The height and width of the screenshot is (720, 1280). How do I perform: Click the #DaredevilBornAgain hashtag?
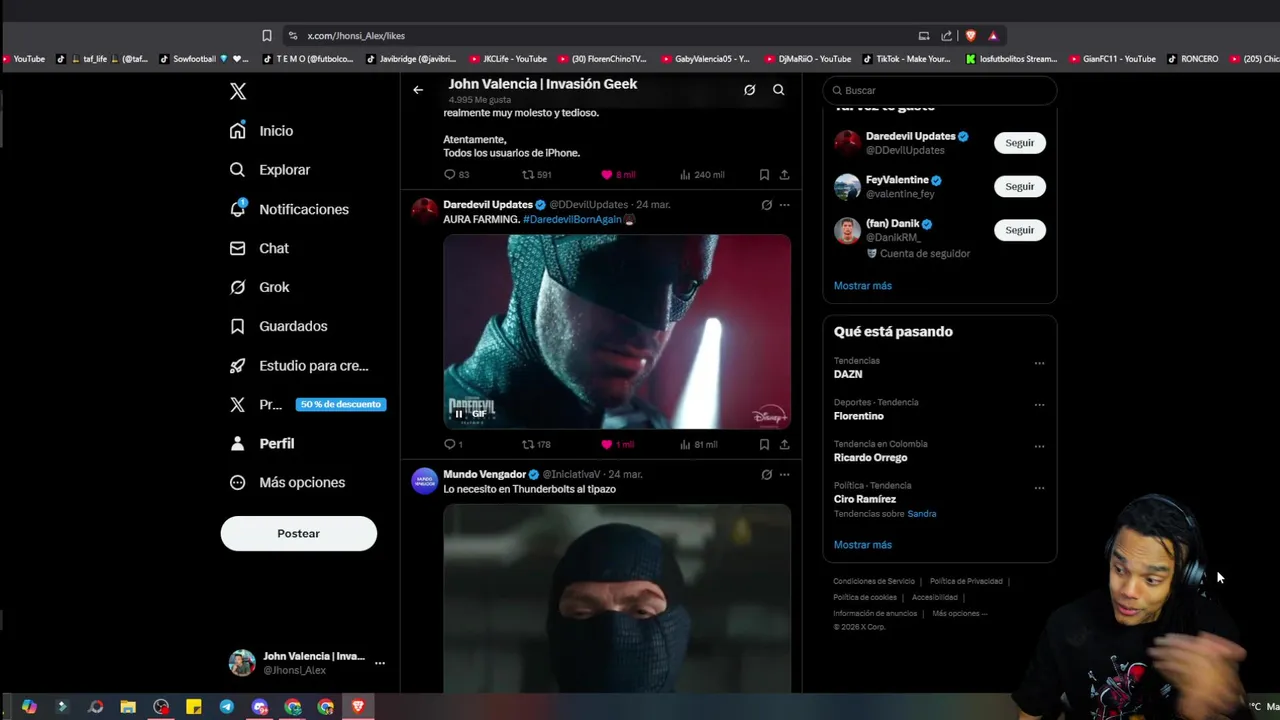pos(572,219)
